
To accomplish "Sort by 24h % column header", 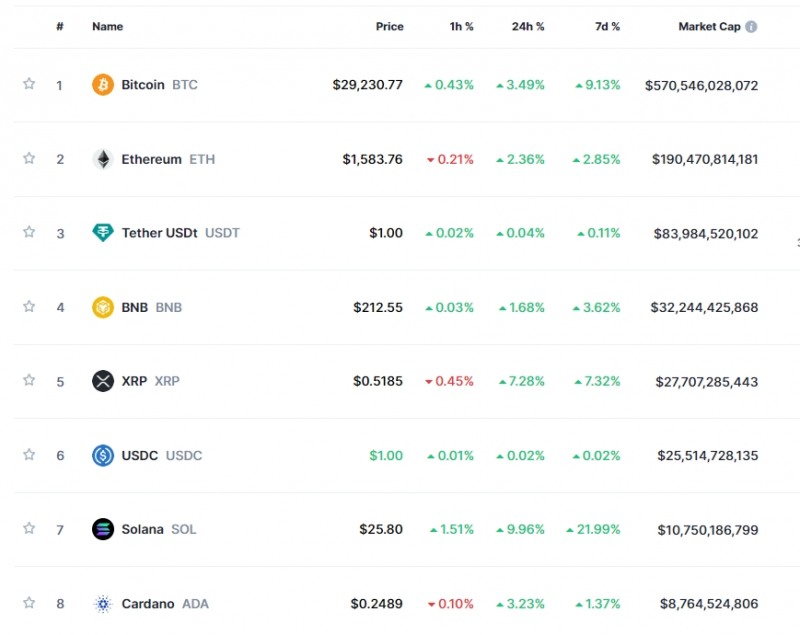I will (x=526, y=27).
